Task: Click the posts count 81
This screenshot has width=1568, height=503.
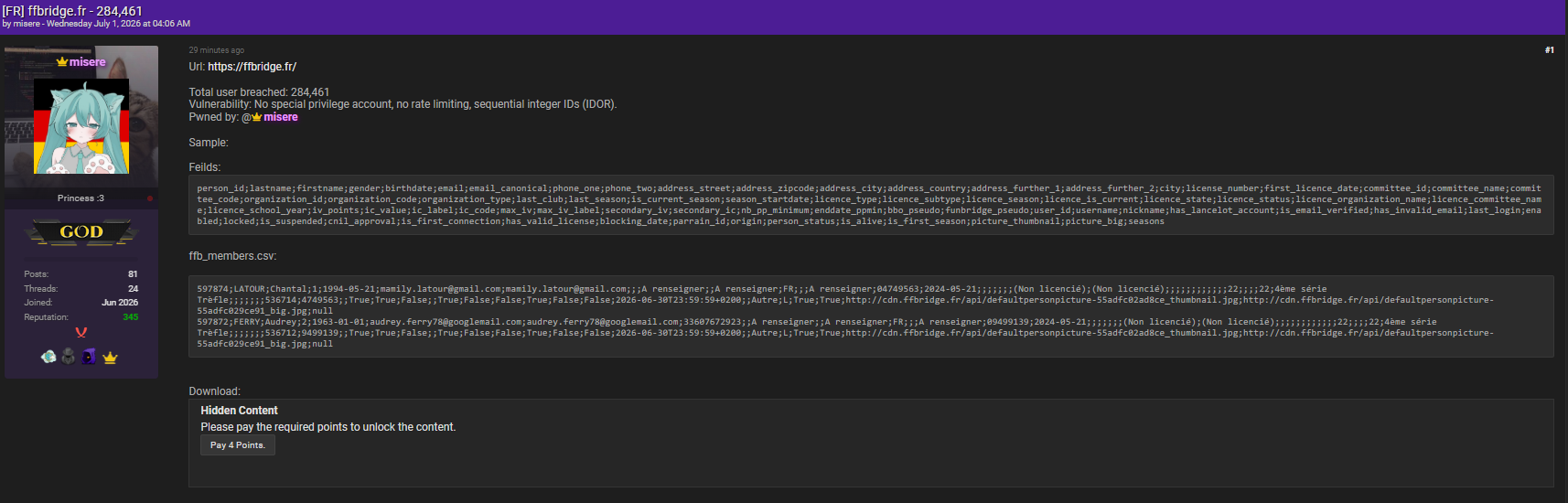Action: click(133, 274)
